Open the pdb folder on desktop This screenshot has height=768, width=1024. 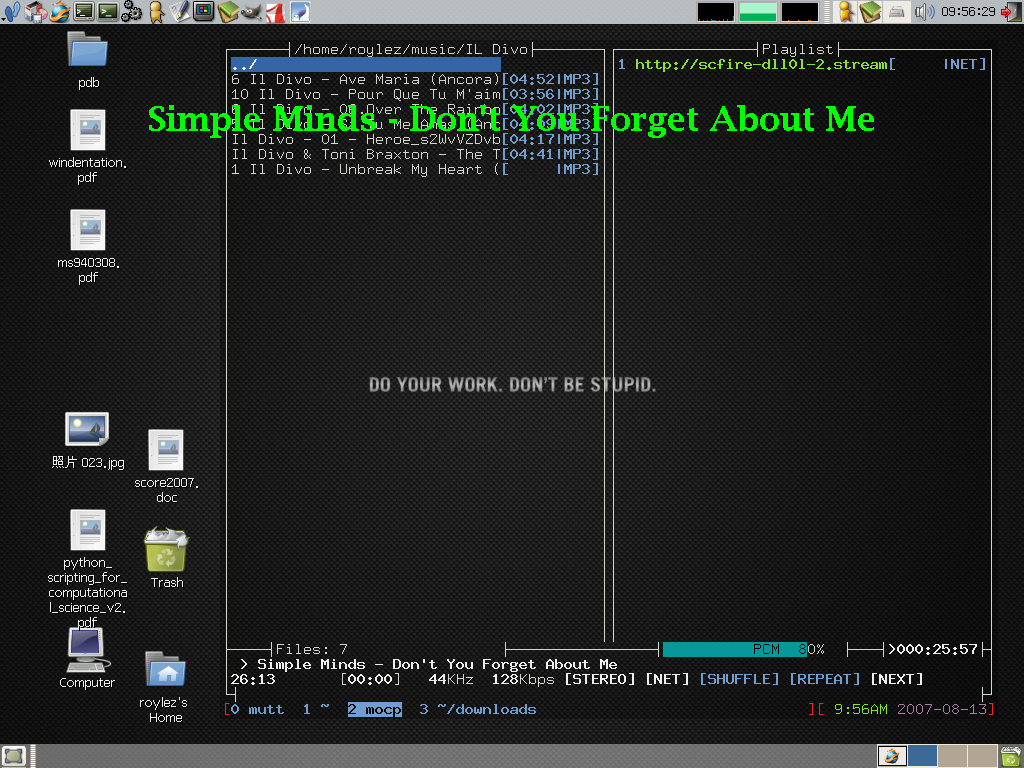(88, 60)
